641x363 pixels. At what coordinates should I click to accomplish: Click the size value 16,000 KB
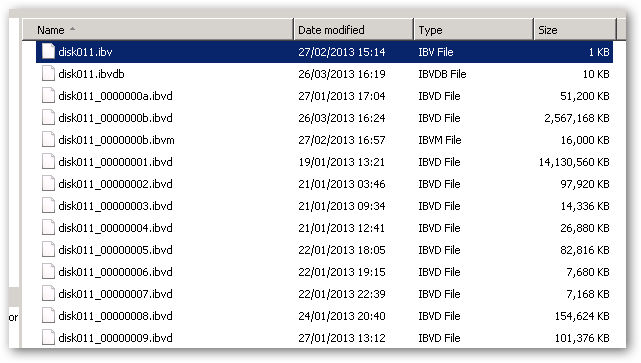[x=585, y=140]
